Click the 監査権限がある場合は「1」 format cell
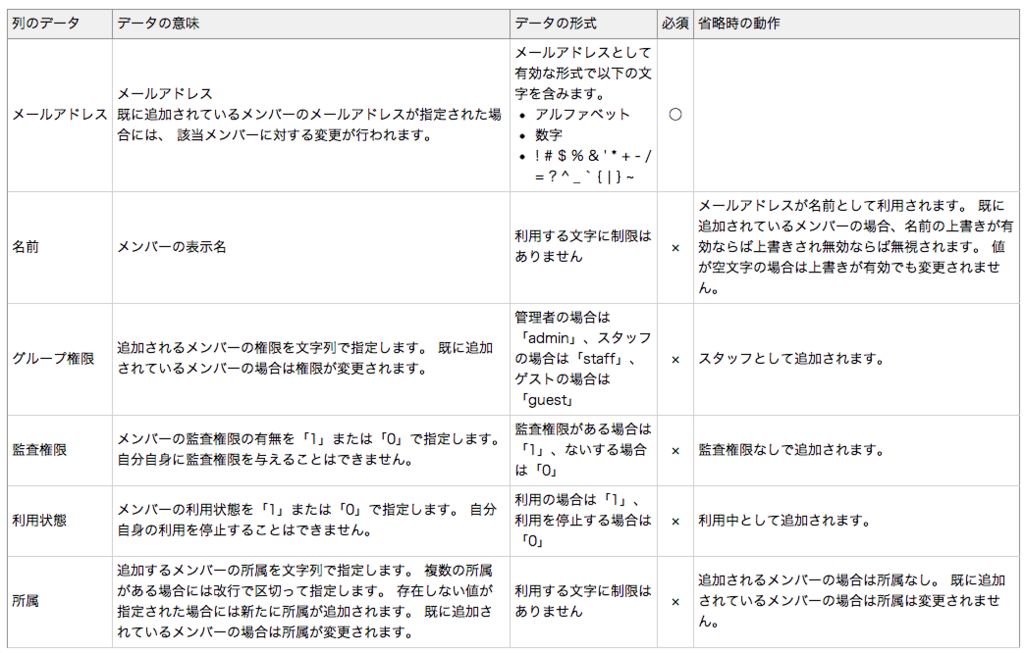 583,450
